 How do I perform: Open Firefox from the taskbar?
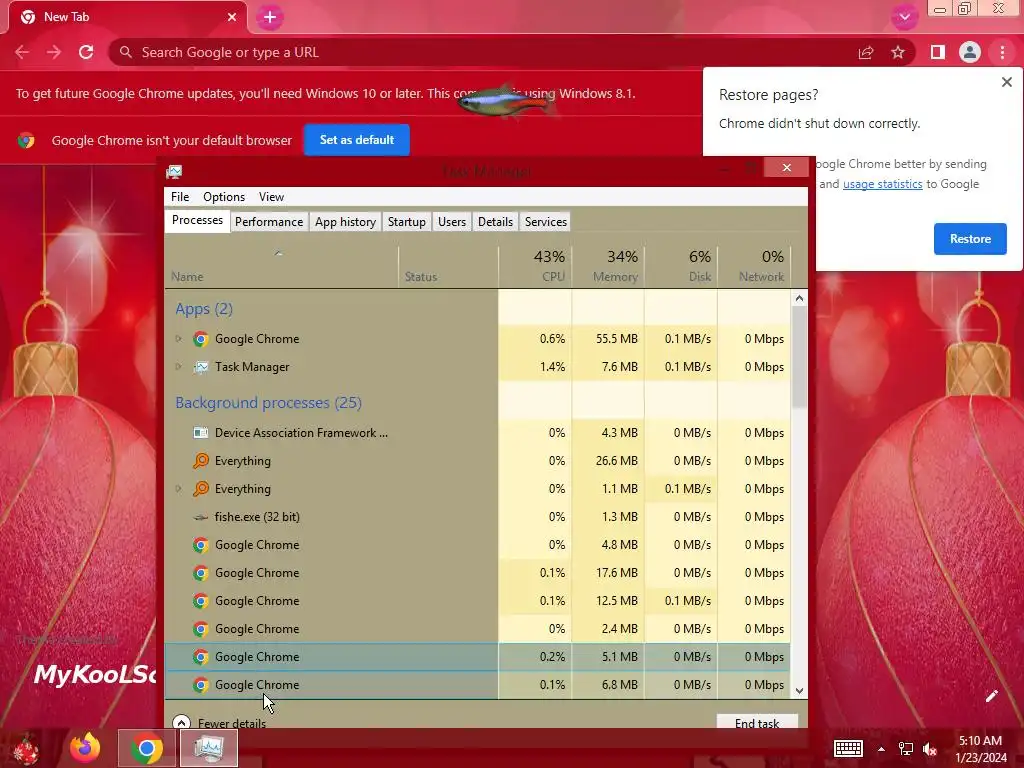coord(85,748)
